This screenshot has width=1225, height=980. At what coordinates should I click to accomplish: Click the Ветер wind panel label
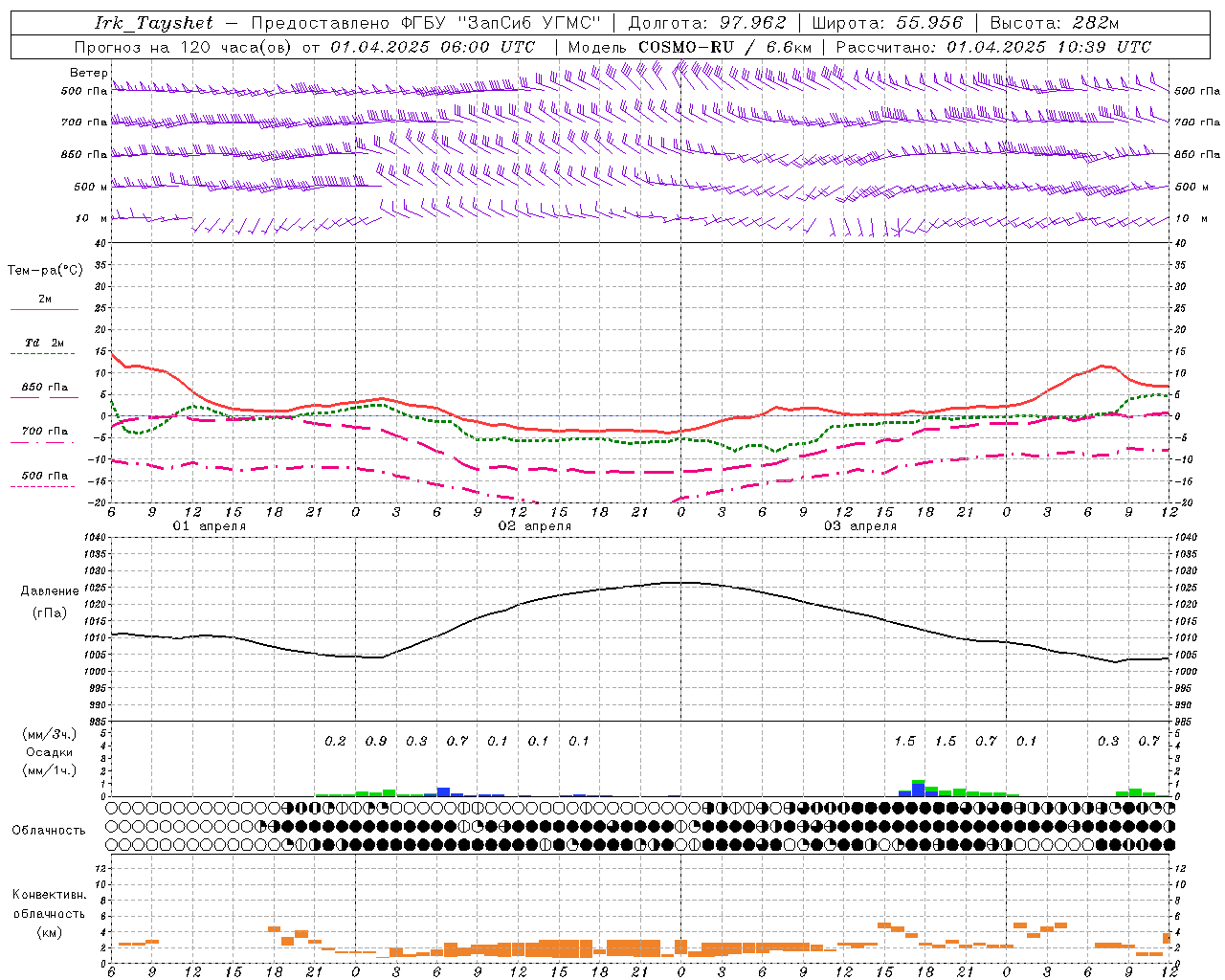coord(88,73)
